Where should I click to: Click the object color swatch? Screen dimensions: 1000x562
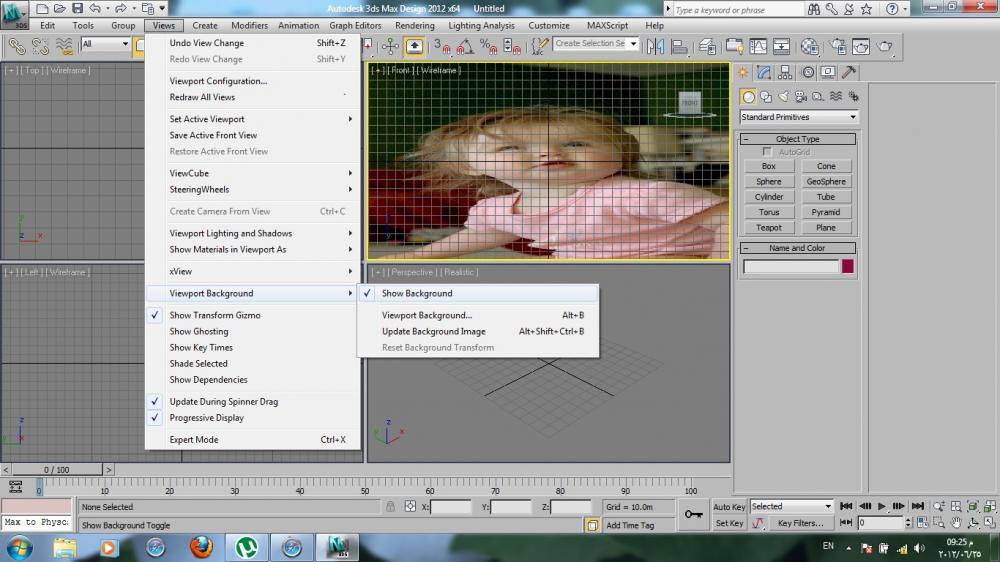point(848,267)
